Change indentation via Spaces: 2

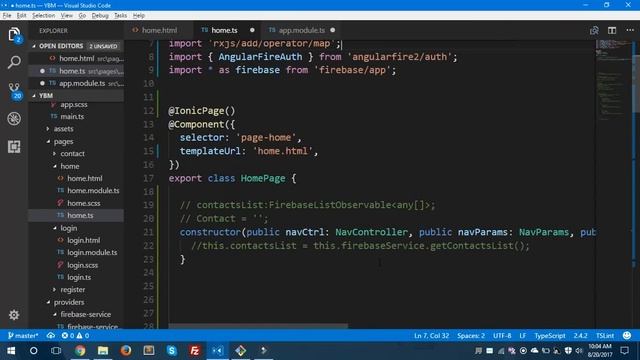471,336
